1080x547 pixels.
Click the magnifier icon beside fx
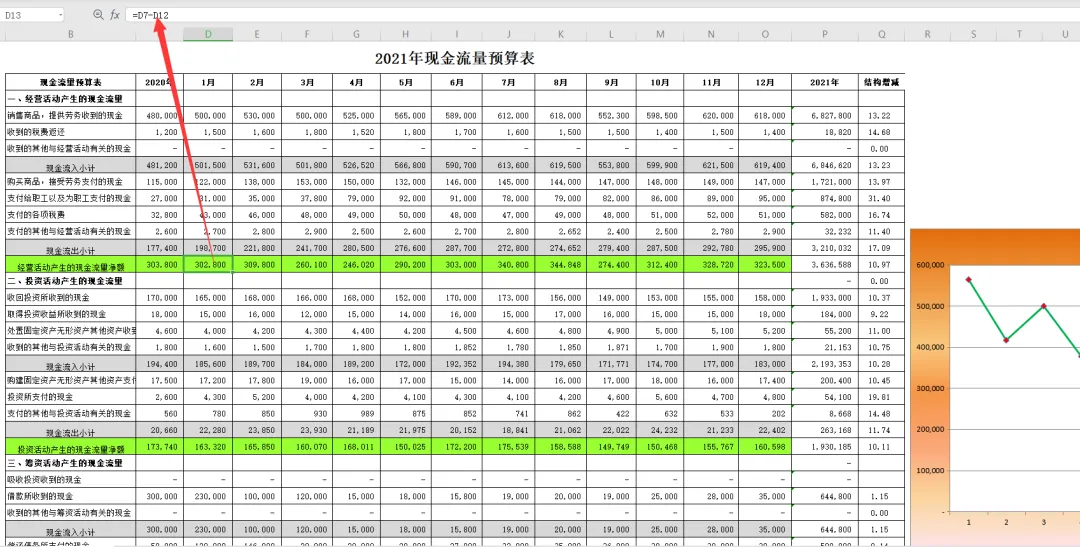tap(98, 14)
